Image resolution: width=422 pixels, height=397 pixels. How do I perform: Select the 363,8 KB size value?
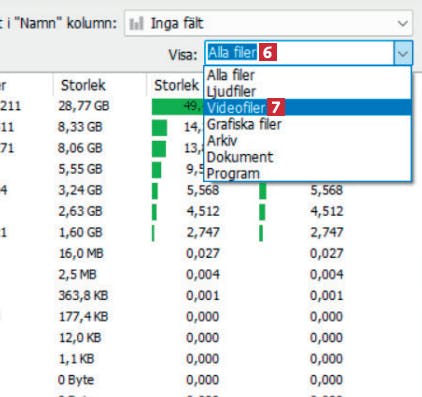(83, 295)
